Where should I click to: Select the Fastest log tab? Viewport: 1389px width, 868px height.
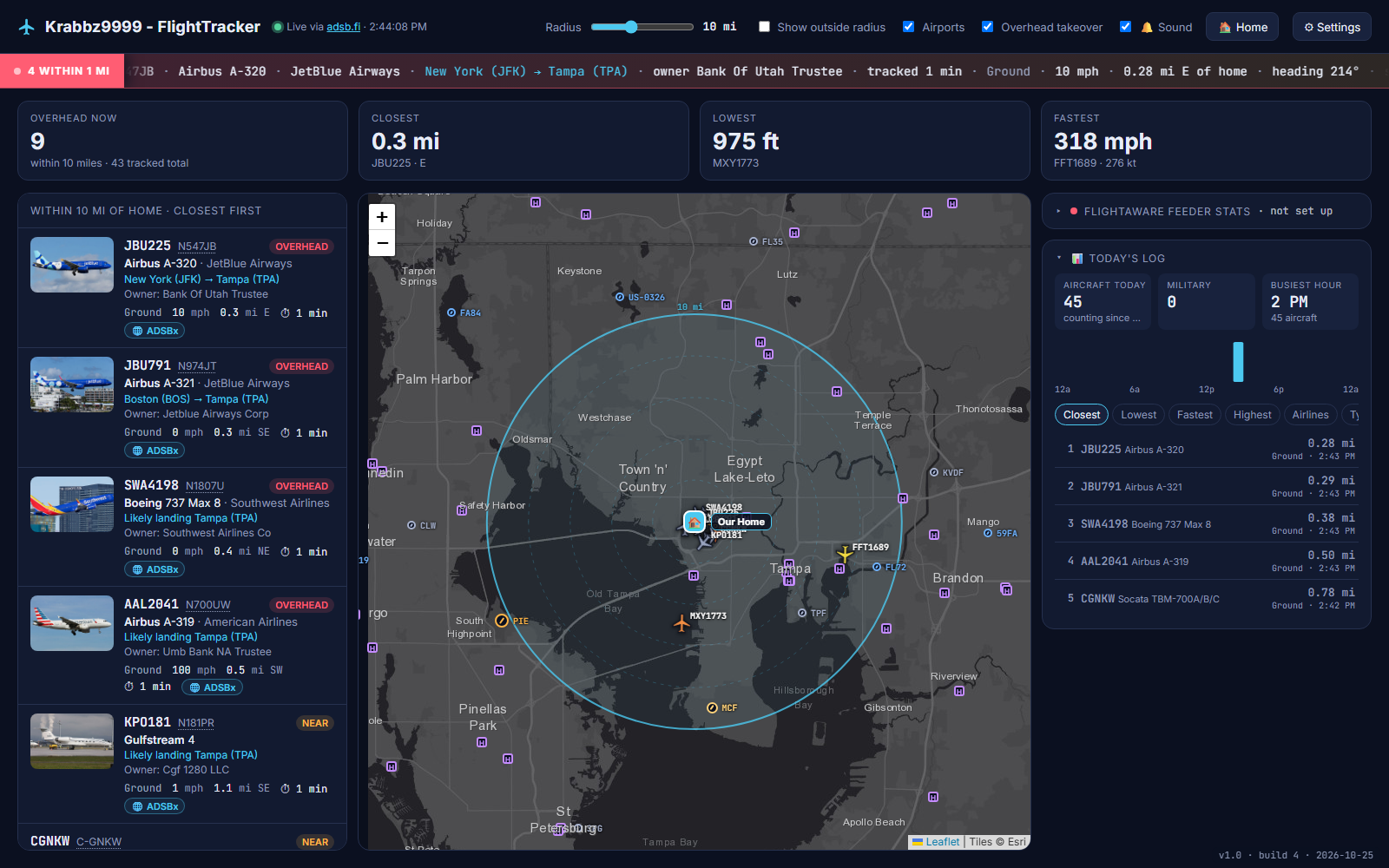(x=1195, y=415)
